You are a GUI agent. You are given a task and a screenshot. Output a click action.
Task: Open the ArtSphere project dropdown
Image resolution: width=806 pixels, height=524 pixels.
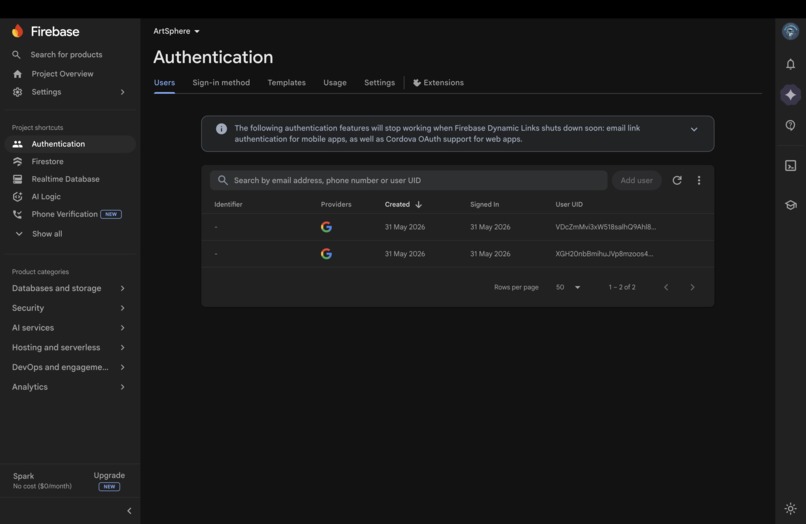[x=176, y=31]
